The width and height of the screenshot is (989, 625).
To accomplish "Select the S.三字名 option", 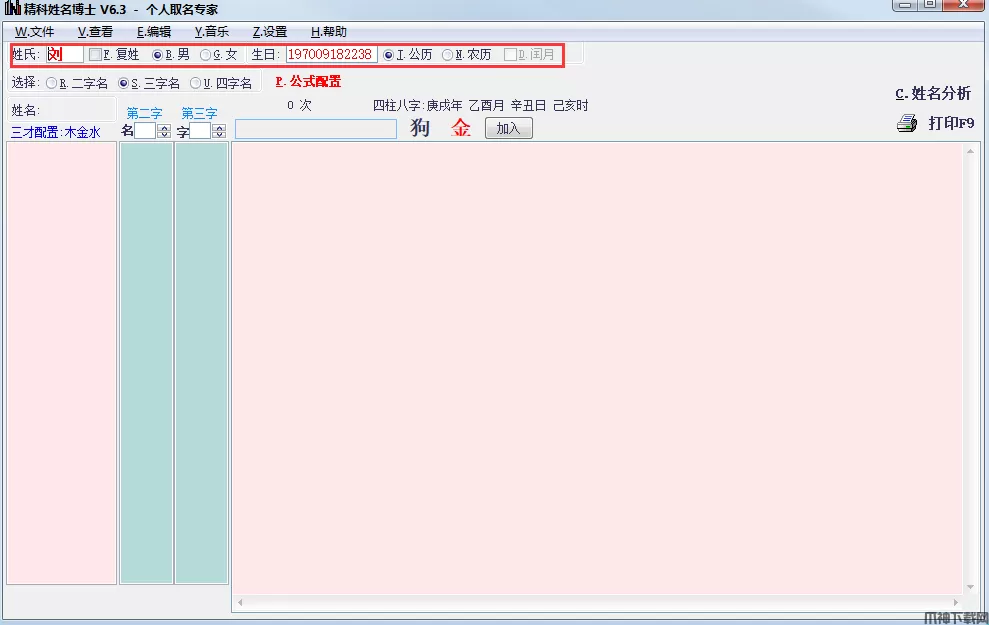I will pos(124,83).
